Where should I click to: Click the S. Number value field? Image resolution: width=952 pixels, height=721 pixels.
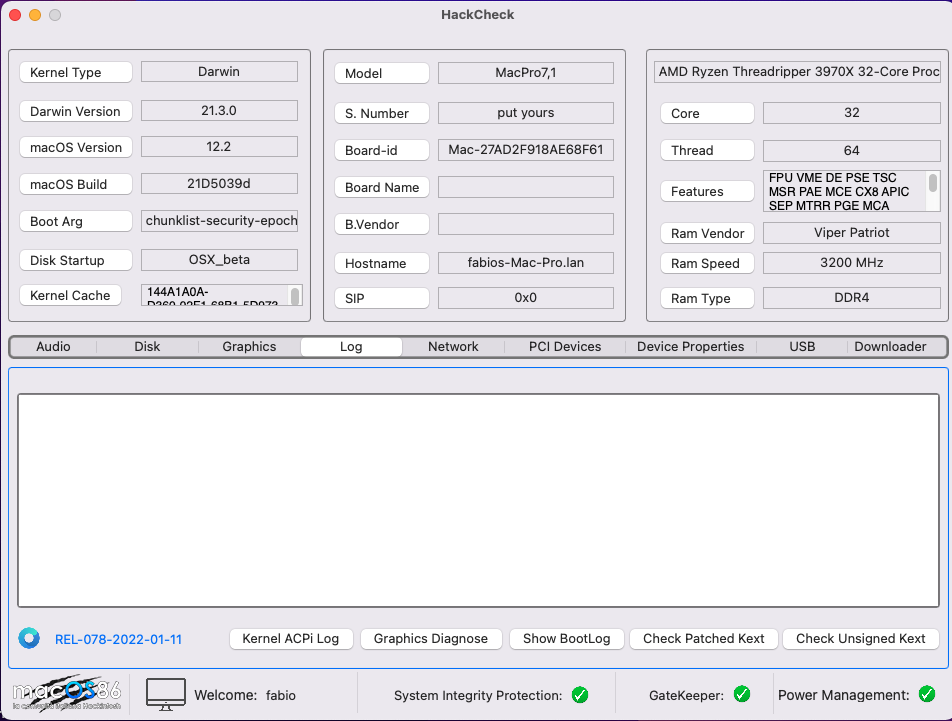pyautogui.click(x=525, y=113)
